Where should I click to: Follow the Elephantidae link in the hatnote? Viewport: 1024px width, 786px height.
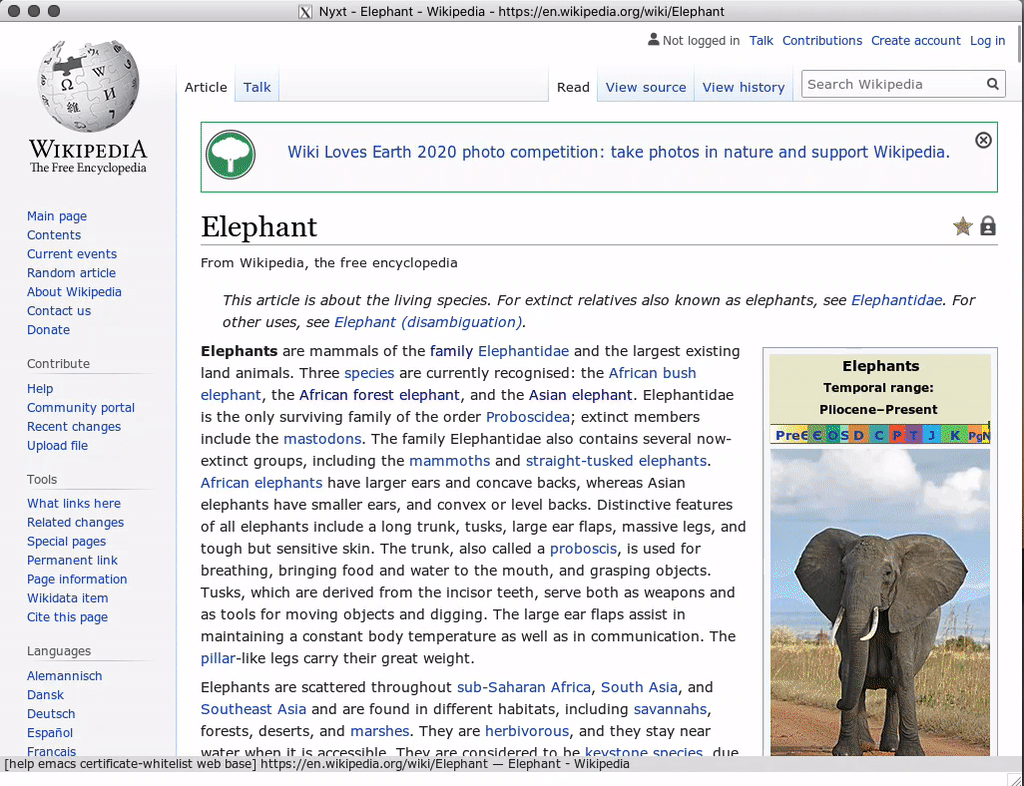(896, 300)
